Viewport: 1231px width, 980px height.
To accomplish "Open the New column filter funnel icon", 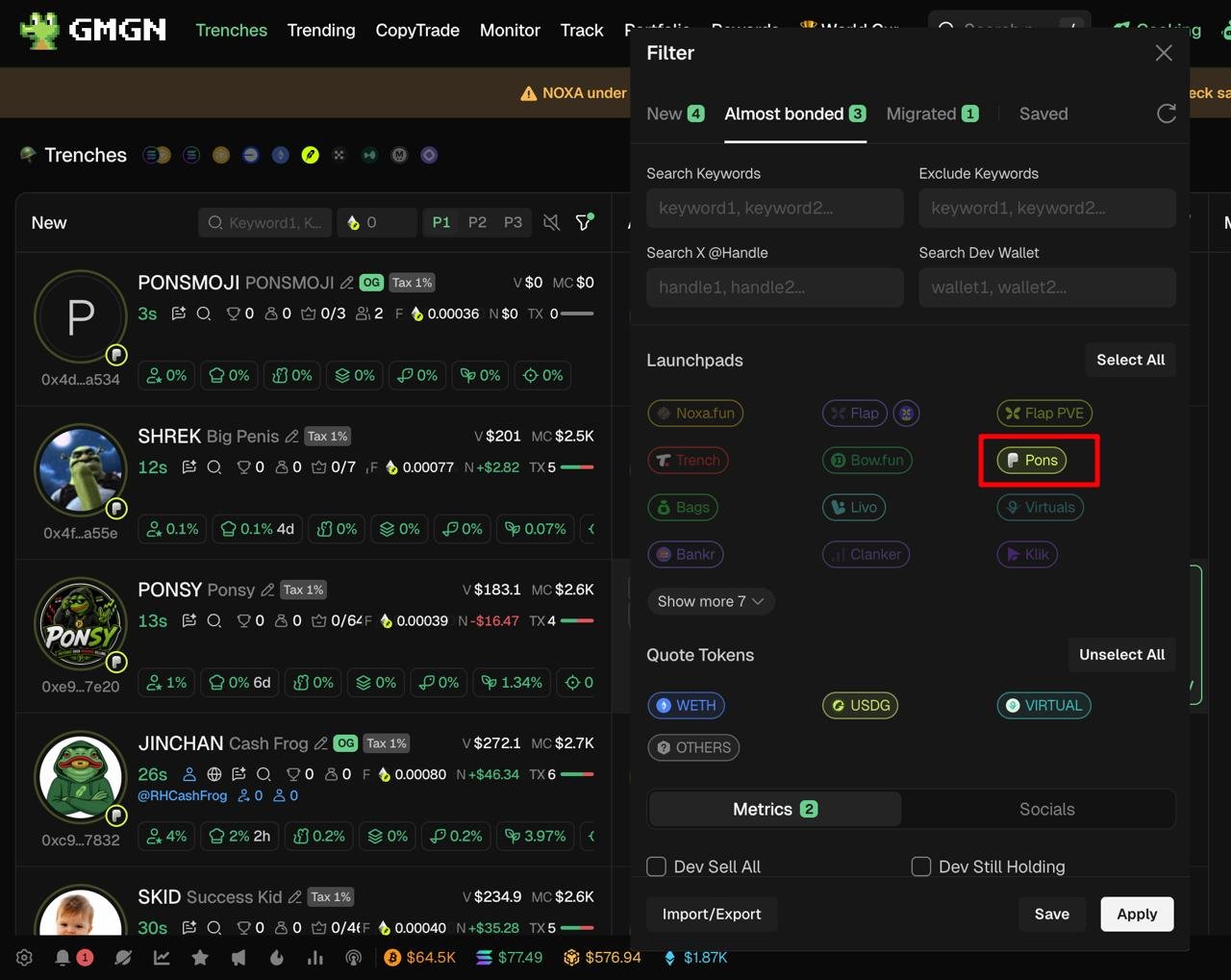I will 584,223.
